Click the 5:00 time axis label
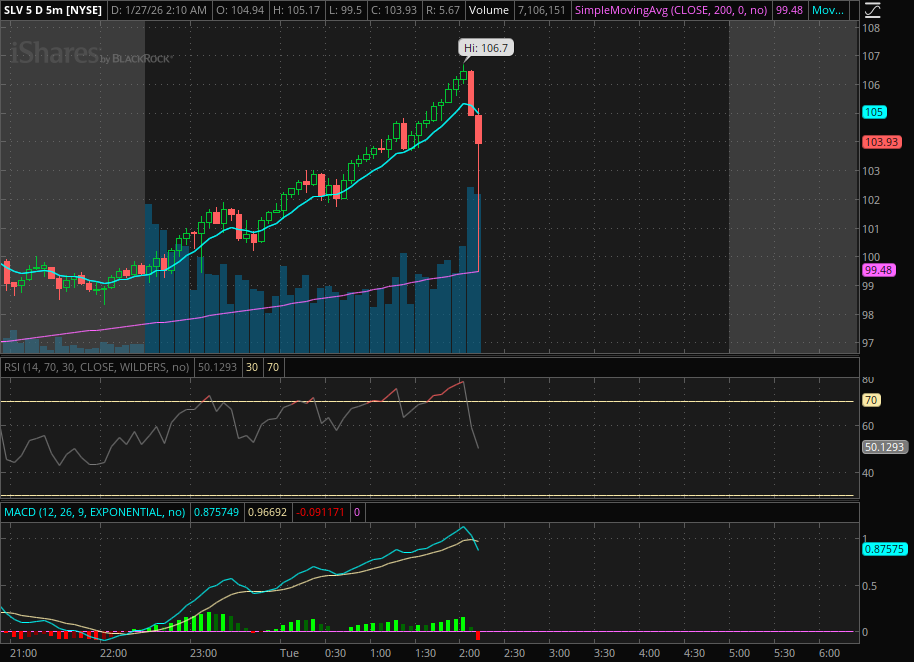This screenshot has height=662, width=914. pos(739,653)
